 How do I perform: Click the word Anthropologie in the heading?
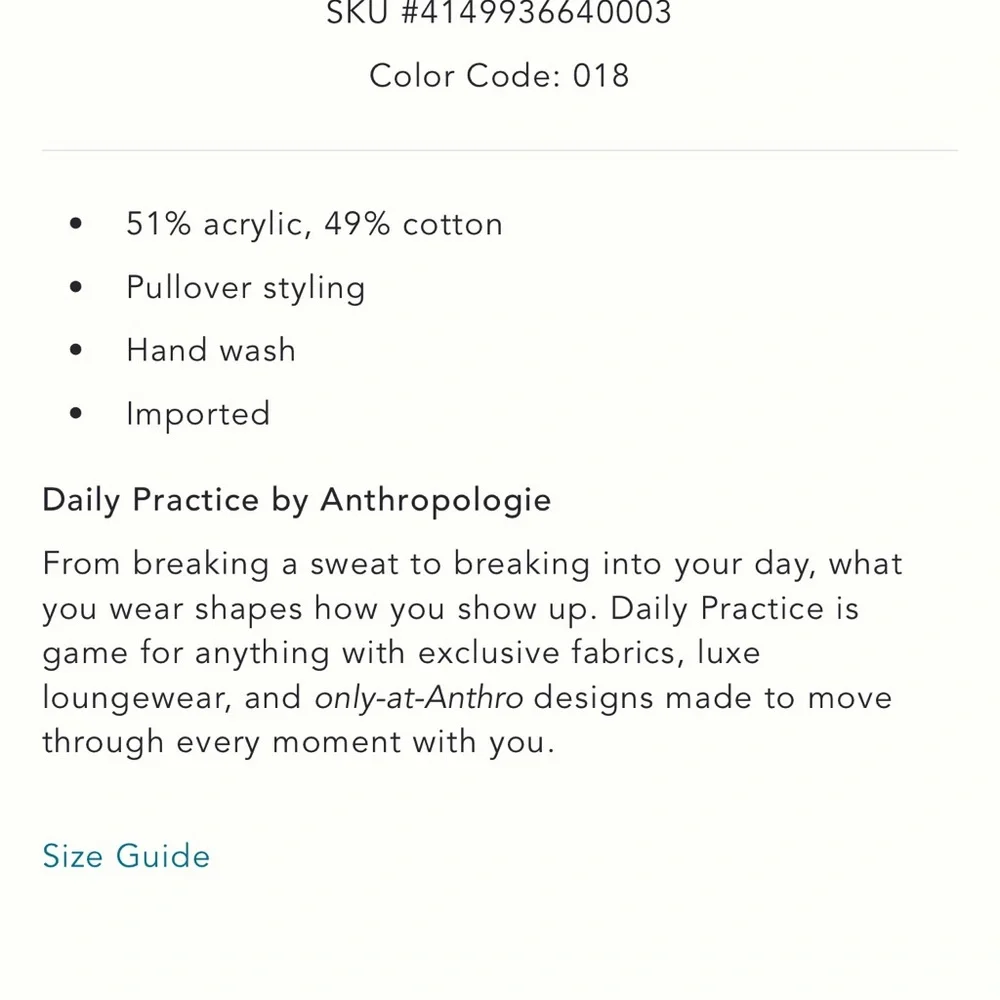pyautogui.click(x=435, y=500)
